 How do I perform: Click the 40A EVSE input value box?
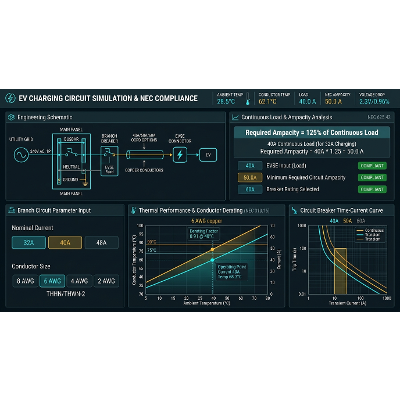250,166
